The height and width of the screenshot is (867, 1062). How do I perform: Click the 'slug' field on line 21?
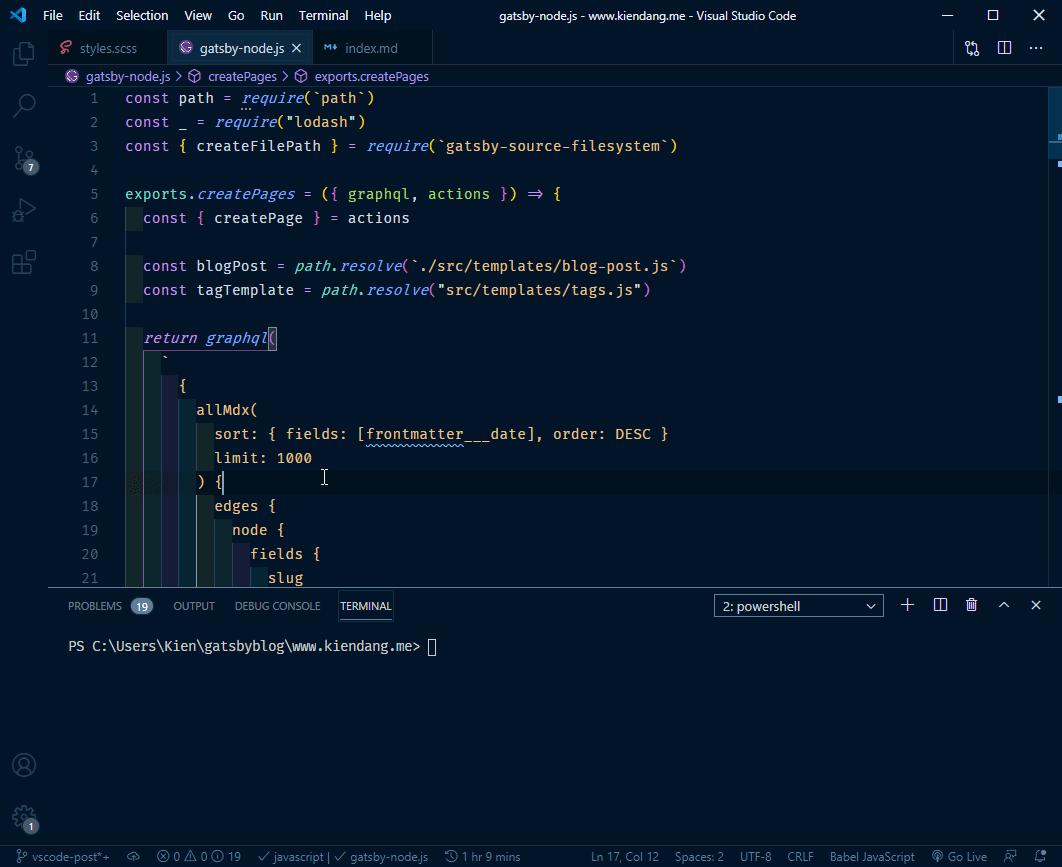pos(286,578)
